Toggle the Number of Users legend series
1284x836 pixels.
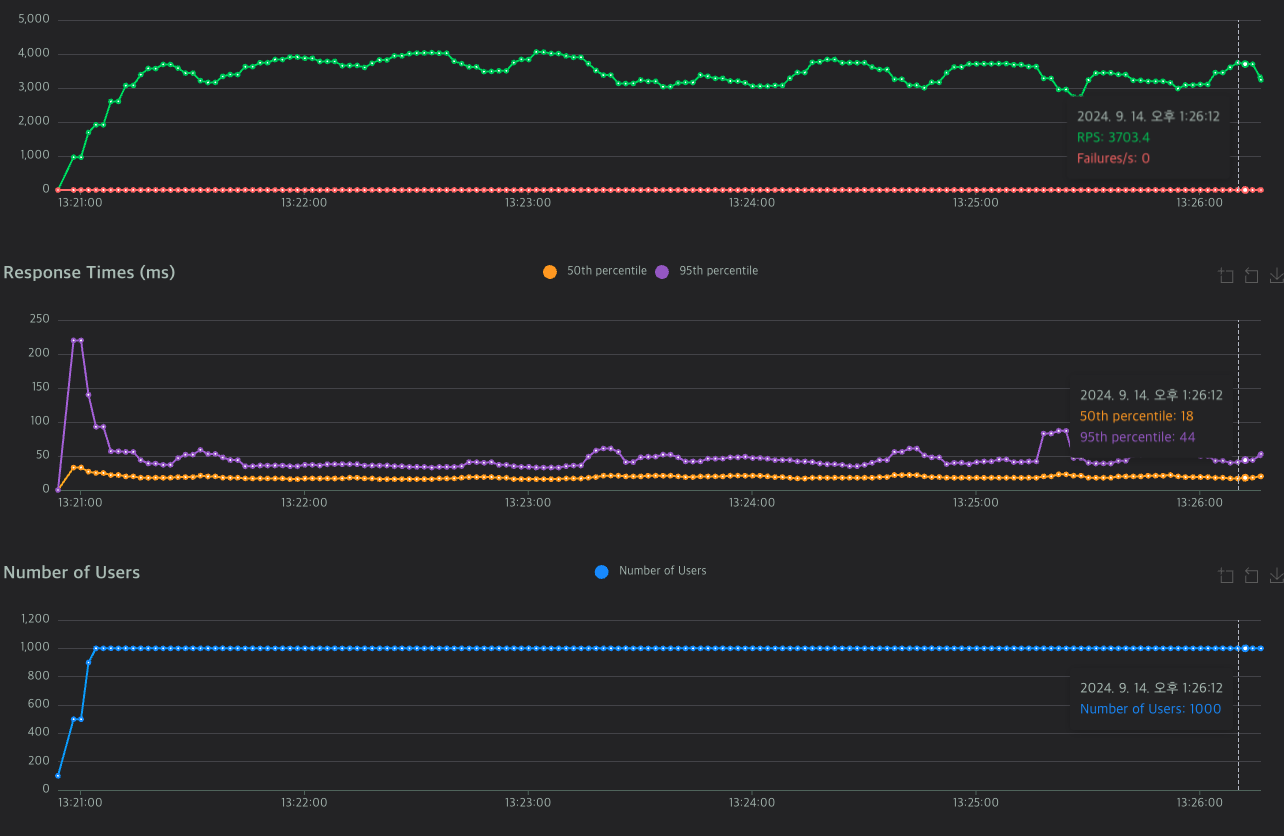coord(650,571)
